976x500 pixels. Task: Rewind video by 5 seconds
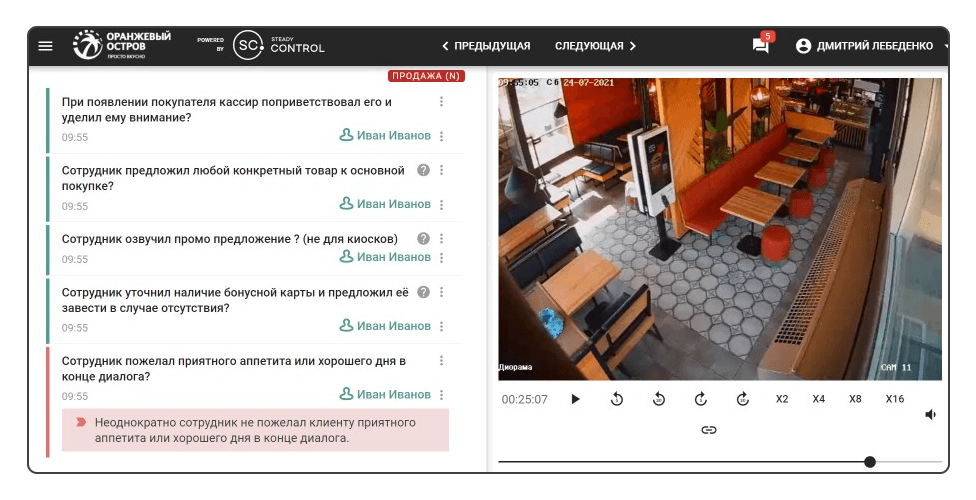click(x=617, y=399)
